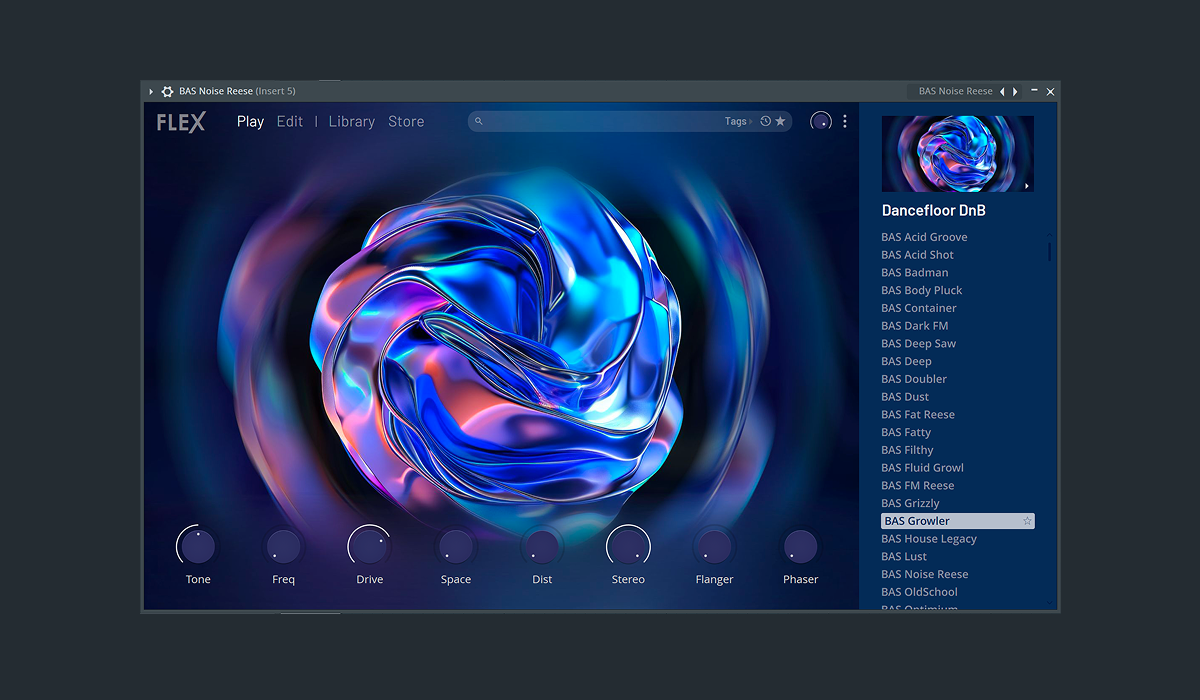Viewport: 1200px width, 700px height.
Task: Select BAS Noise Reese in the preset list
Action: coord(925,575)
